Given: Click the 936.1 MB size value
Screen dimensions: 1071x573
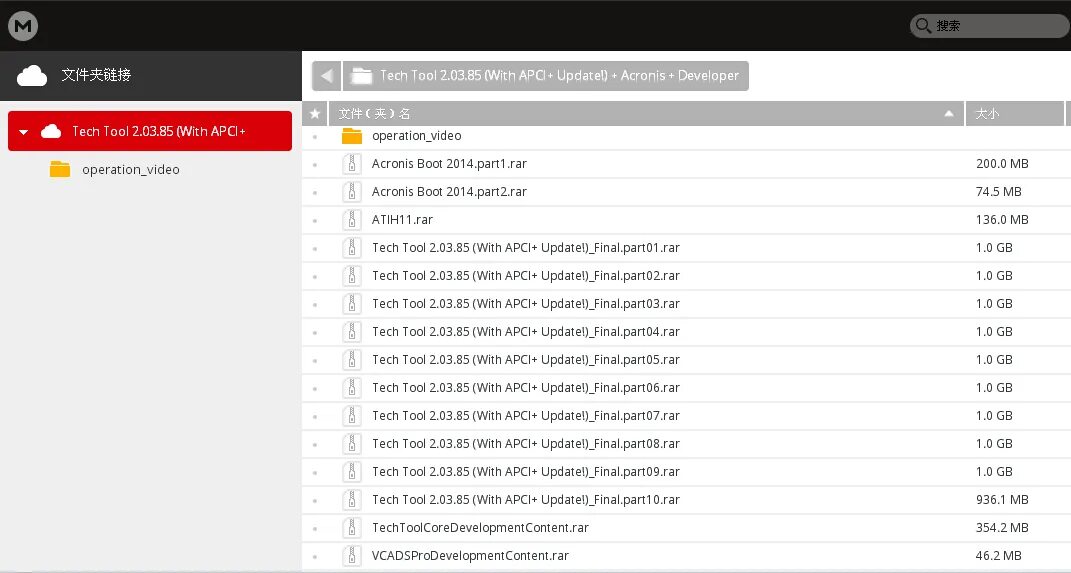Looking at the screenshot, I should click(1002, 500).
